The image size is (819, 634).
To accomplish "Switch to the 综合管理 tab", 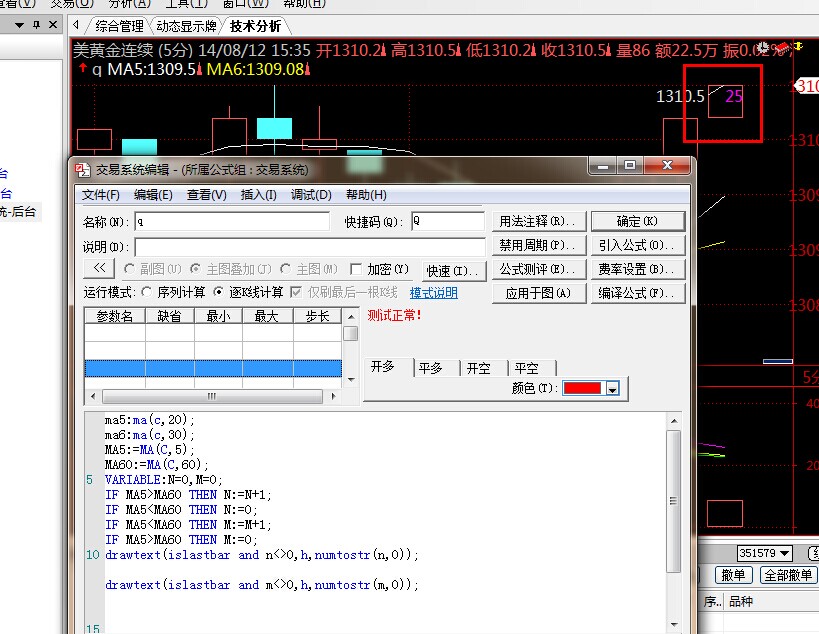I will point(119,26).
